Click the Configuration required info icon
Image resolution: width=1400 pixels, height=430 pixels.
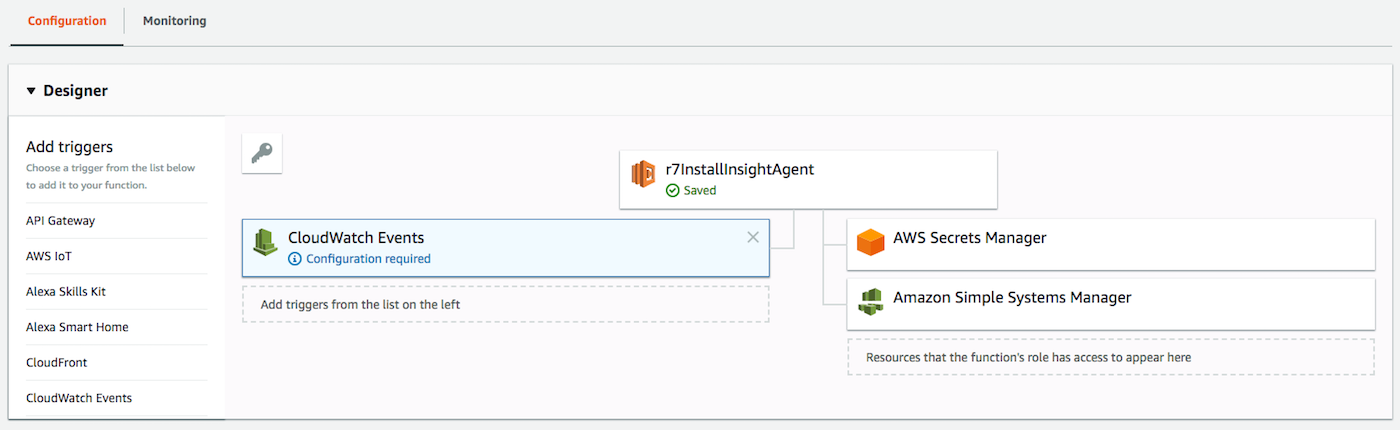(295, 259)
